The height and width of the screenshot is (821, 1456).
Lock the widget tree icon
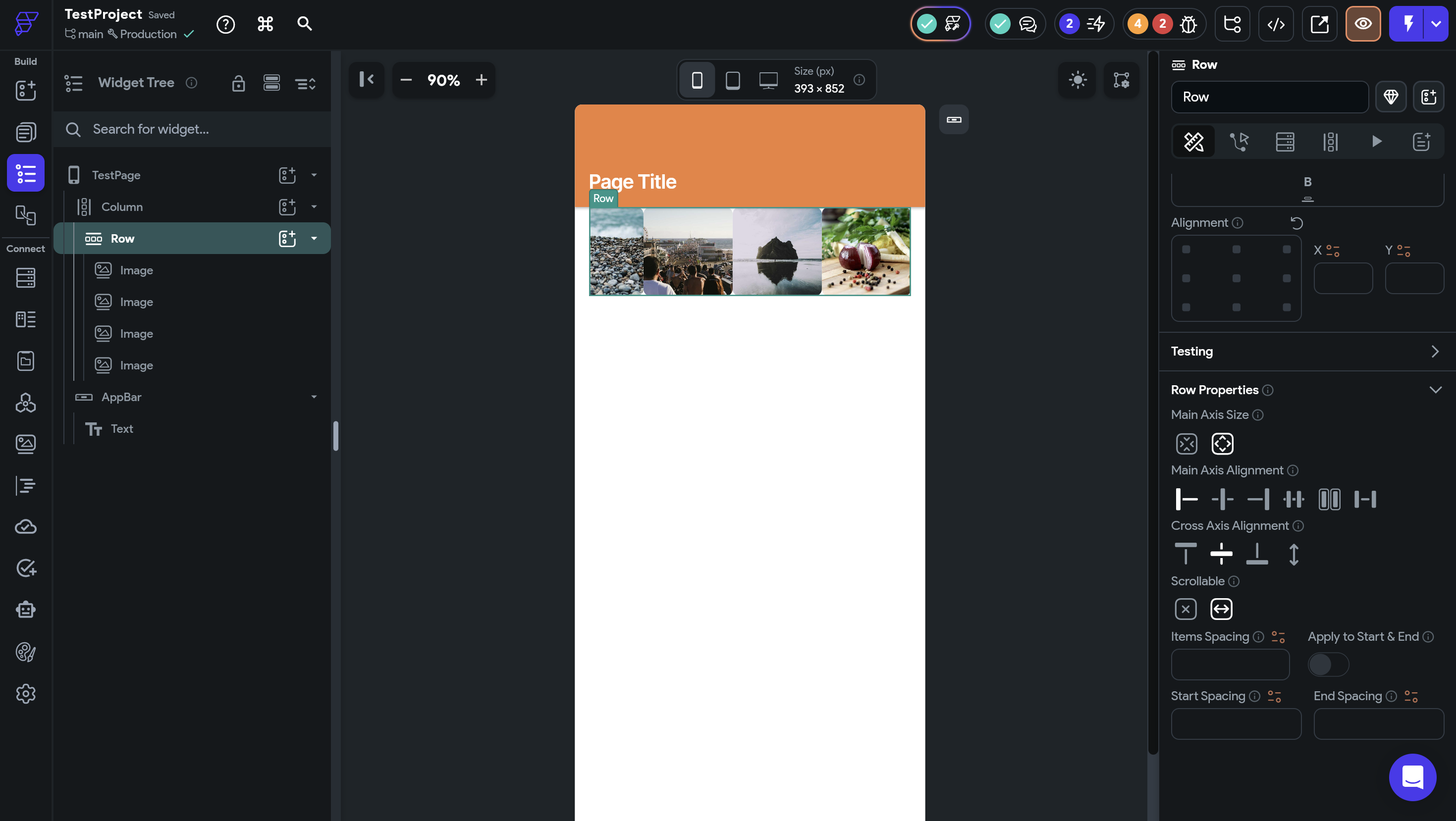pyautogui.click(x=238, y=84)
